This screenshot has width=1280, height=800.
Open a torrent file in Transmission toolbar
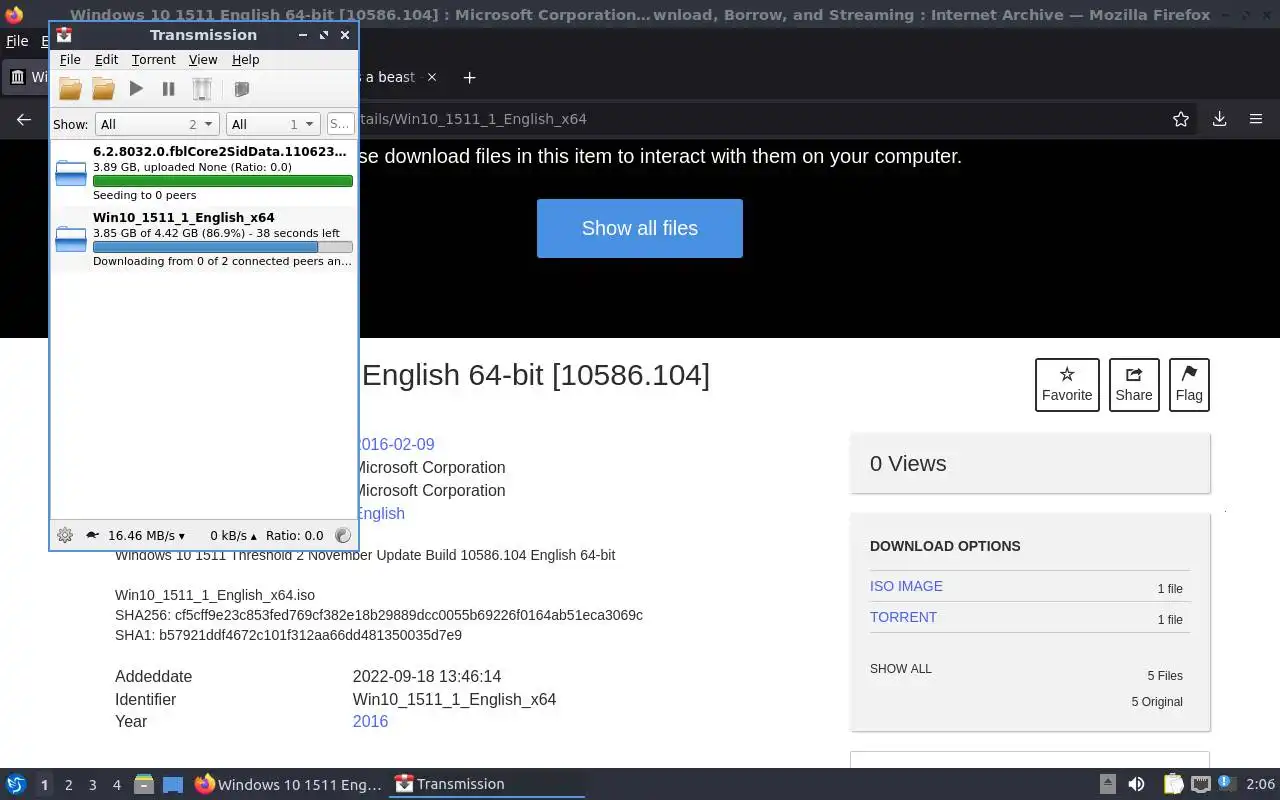70,89
